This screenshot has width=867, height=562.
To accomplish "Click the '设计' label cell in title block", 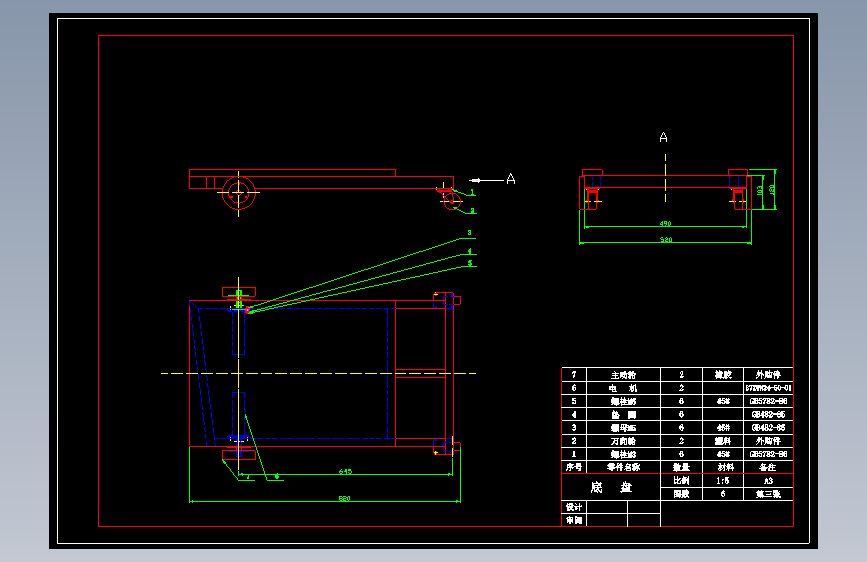I will point(574,507).
